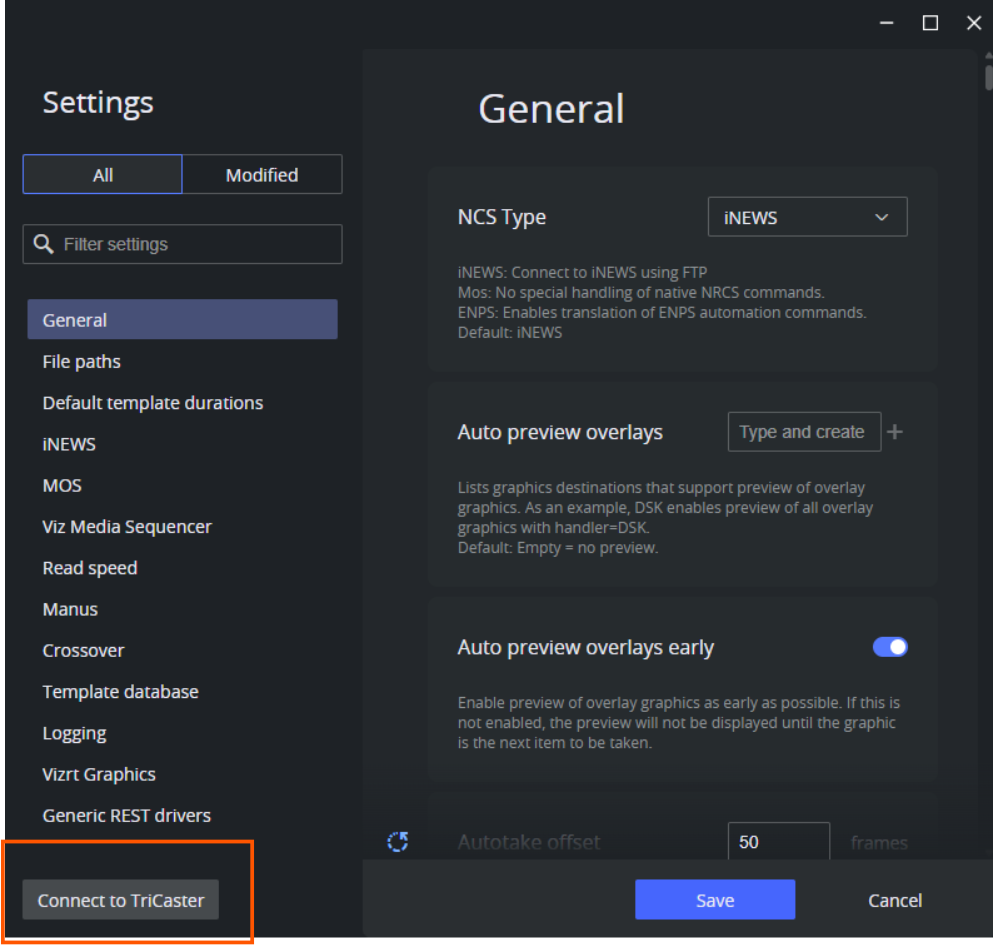993x945 pixels.
Task: Maximize the settings window
Action: point(930,23)
